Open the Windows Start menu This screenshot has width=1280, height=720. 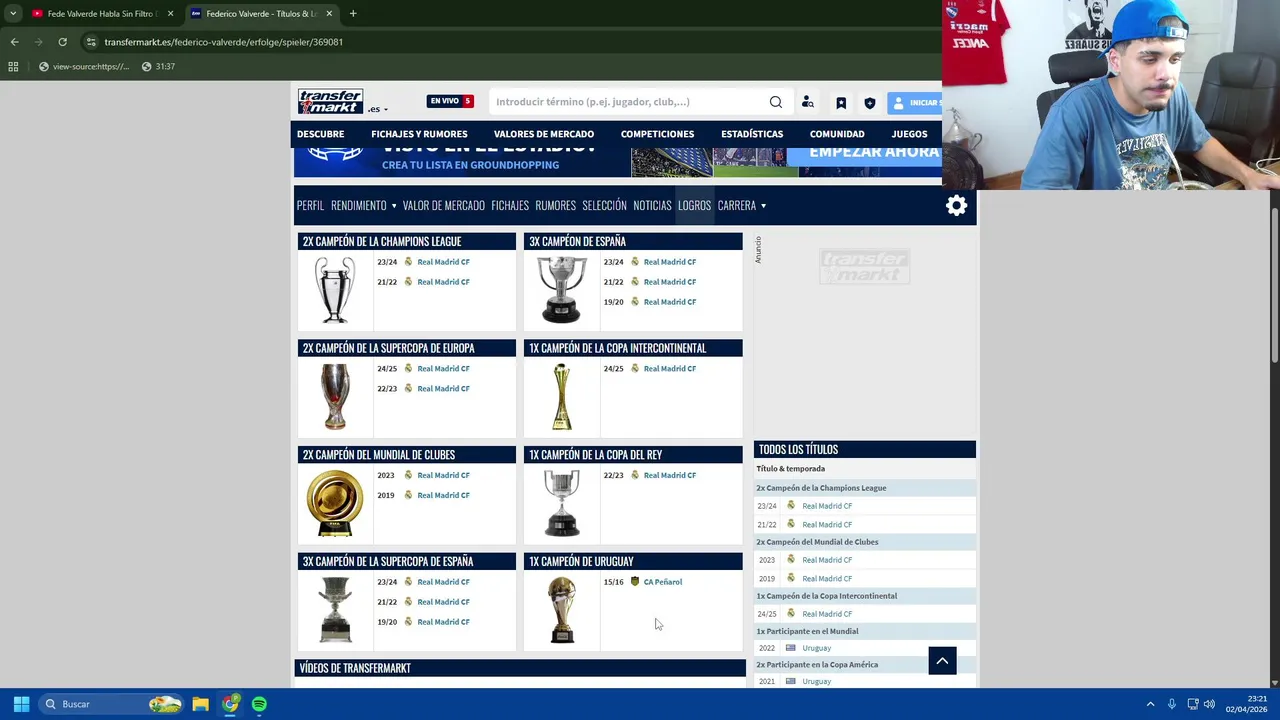click(21, 704)
